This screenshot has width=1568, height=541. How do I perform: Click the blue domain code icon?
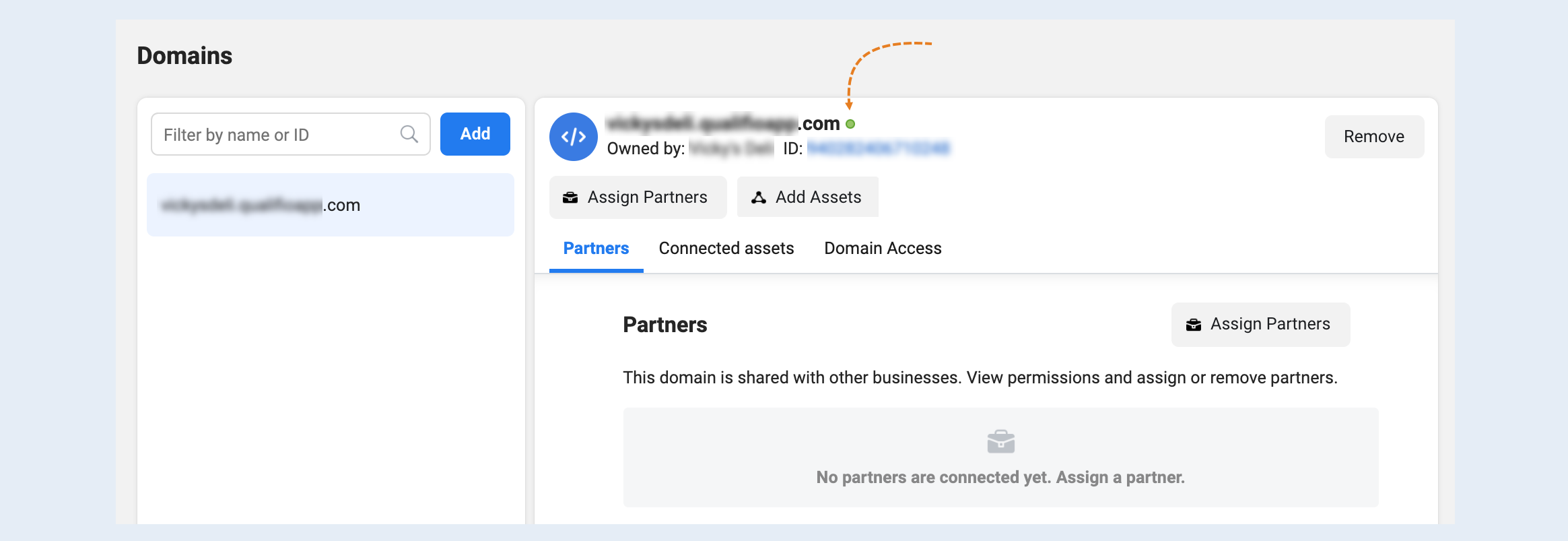pyautogui.click(x=574, y=137)
